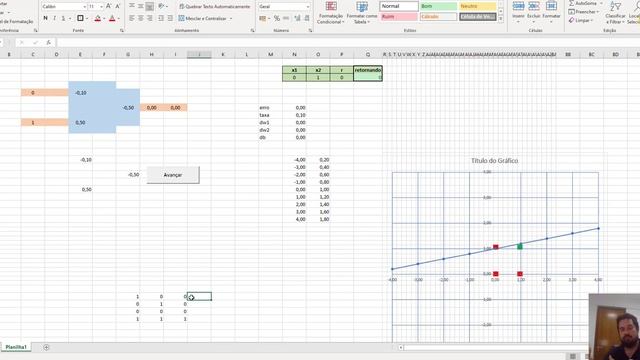
Task: Select the retornando header cell
Action: pos(368,70)
